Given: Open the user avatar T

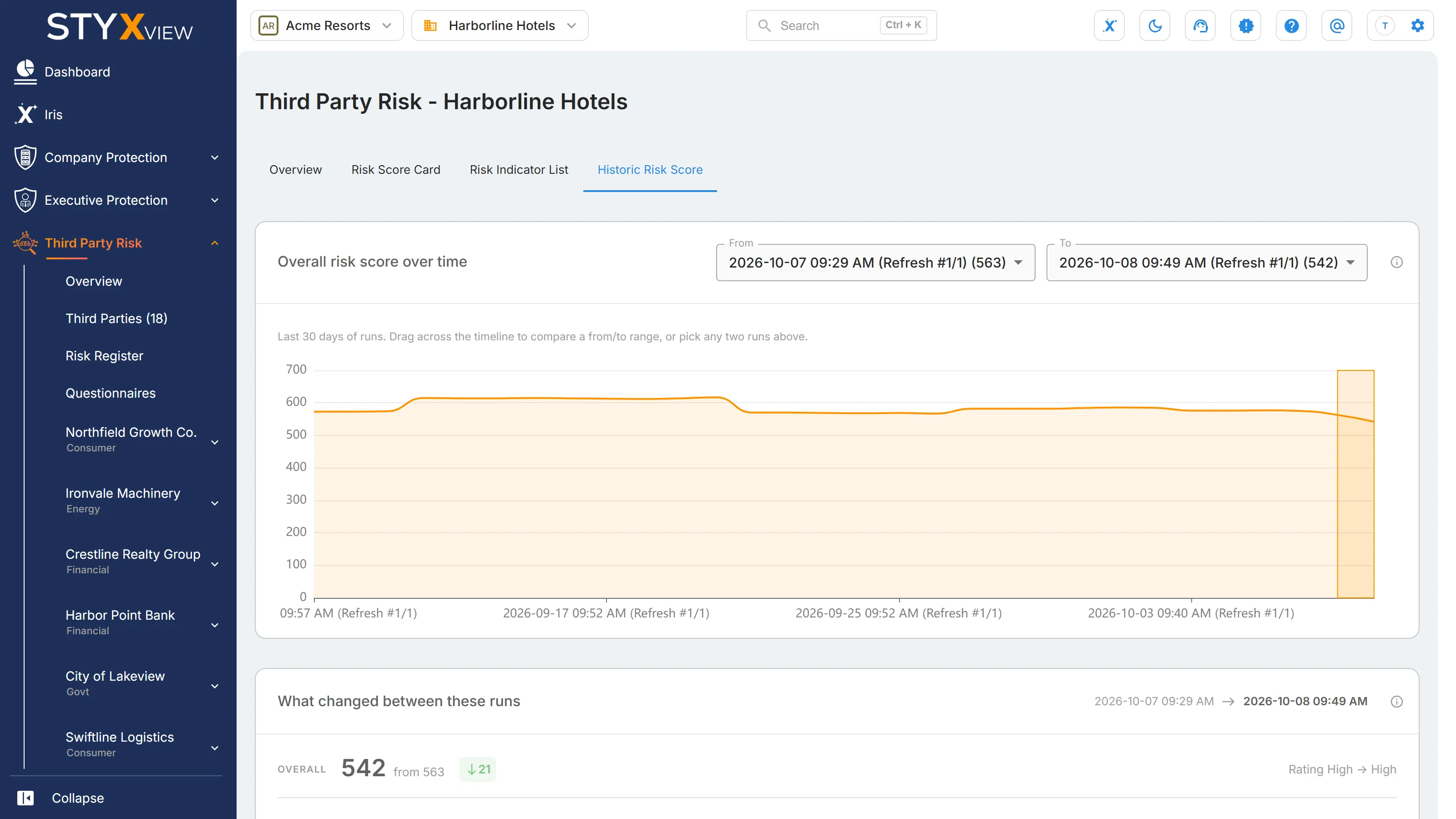Looking at the screenshot, I should (1385, 25).
